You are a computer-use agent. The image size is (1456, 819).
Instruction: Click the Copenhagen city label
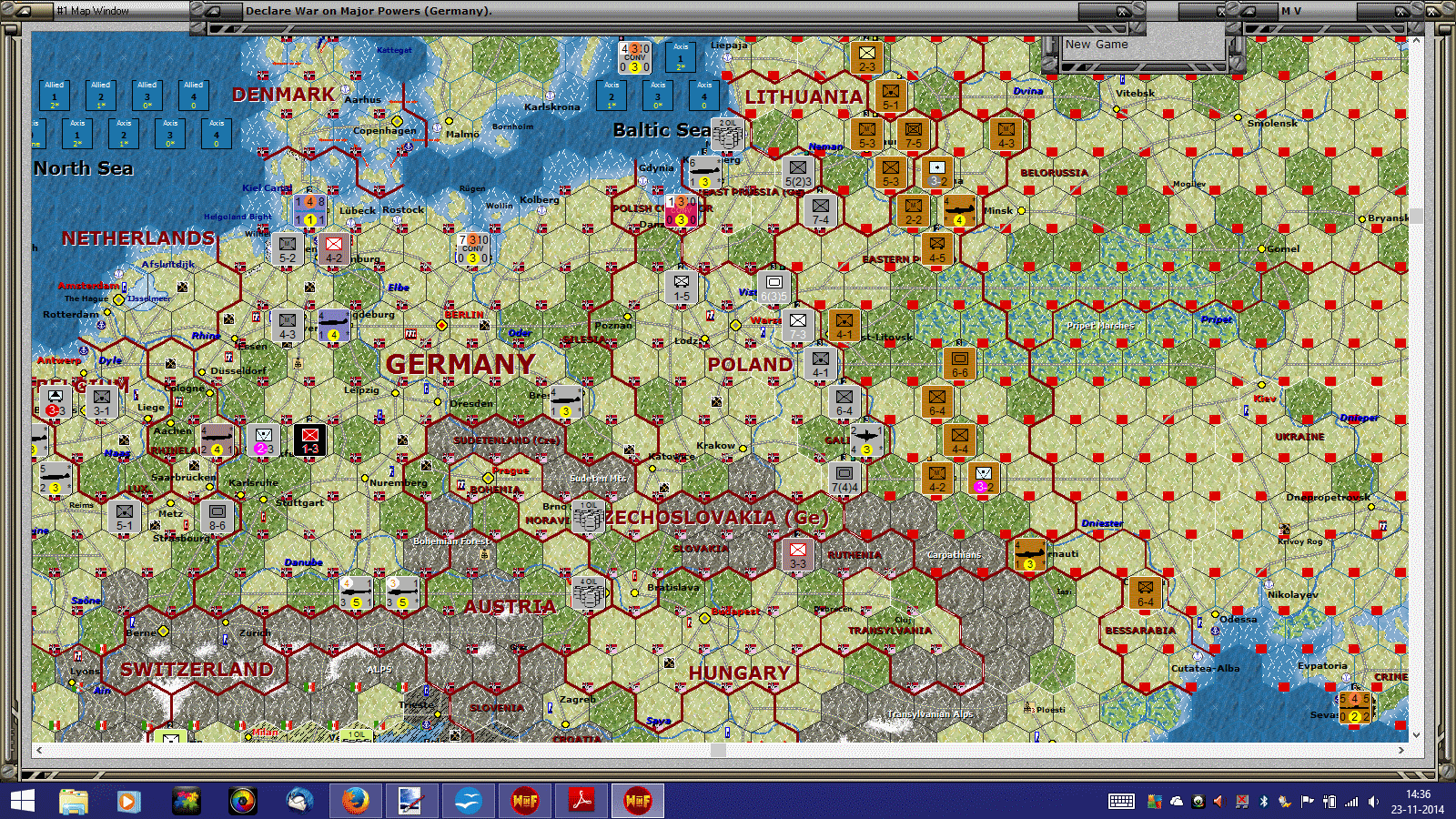(x=385, y=130)
